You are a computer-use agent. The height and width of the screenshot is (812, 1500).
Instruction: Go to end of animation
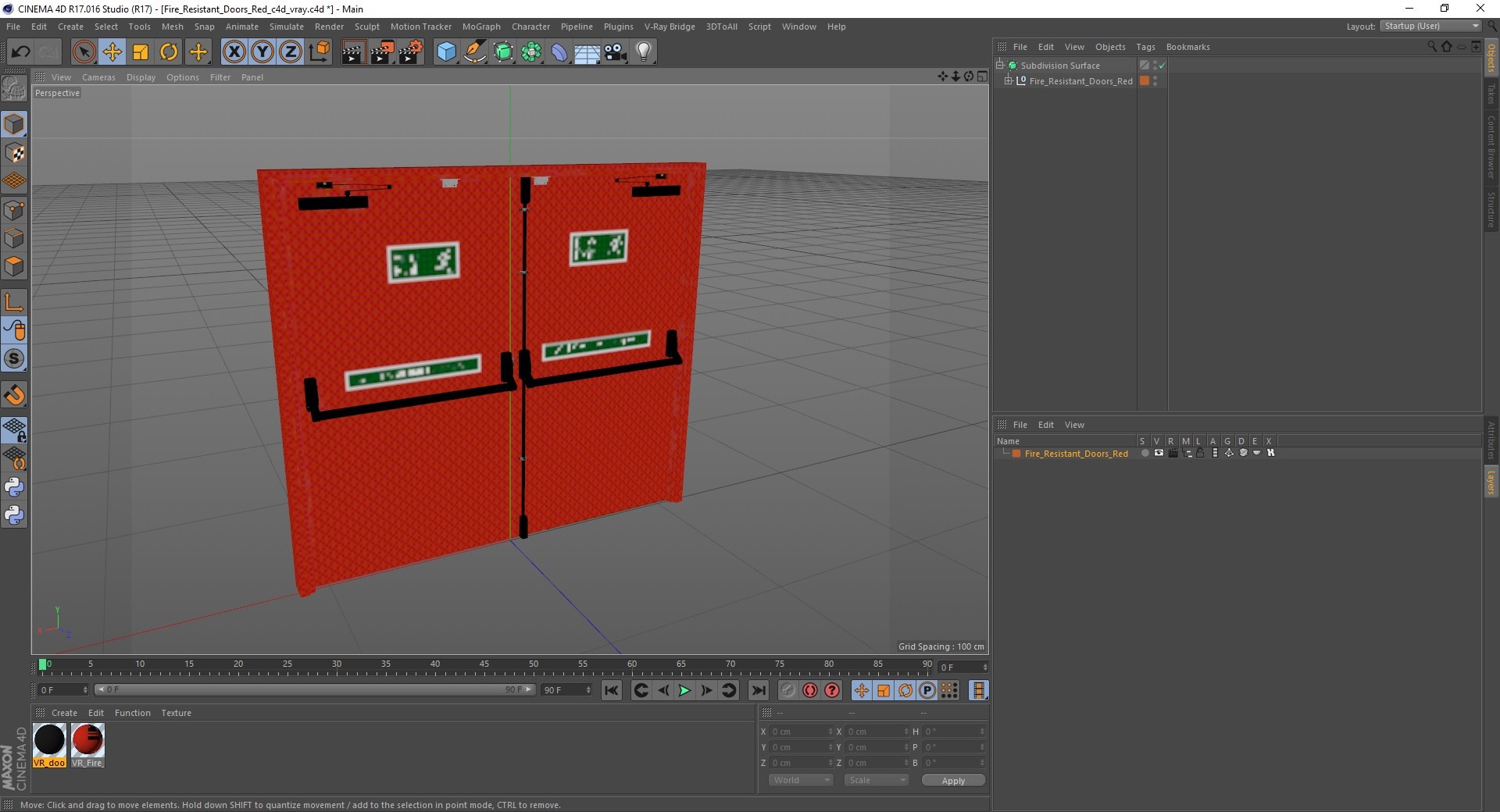tap(759, 690)
